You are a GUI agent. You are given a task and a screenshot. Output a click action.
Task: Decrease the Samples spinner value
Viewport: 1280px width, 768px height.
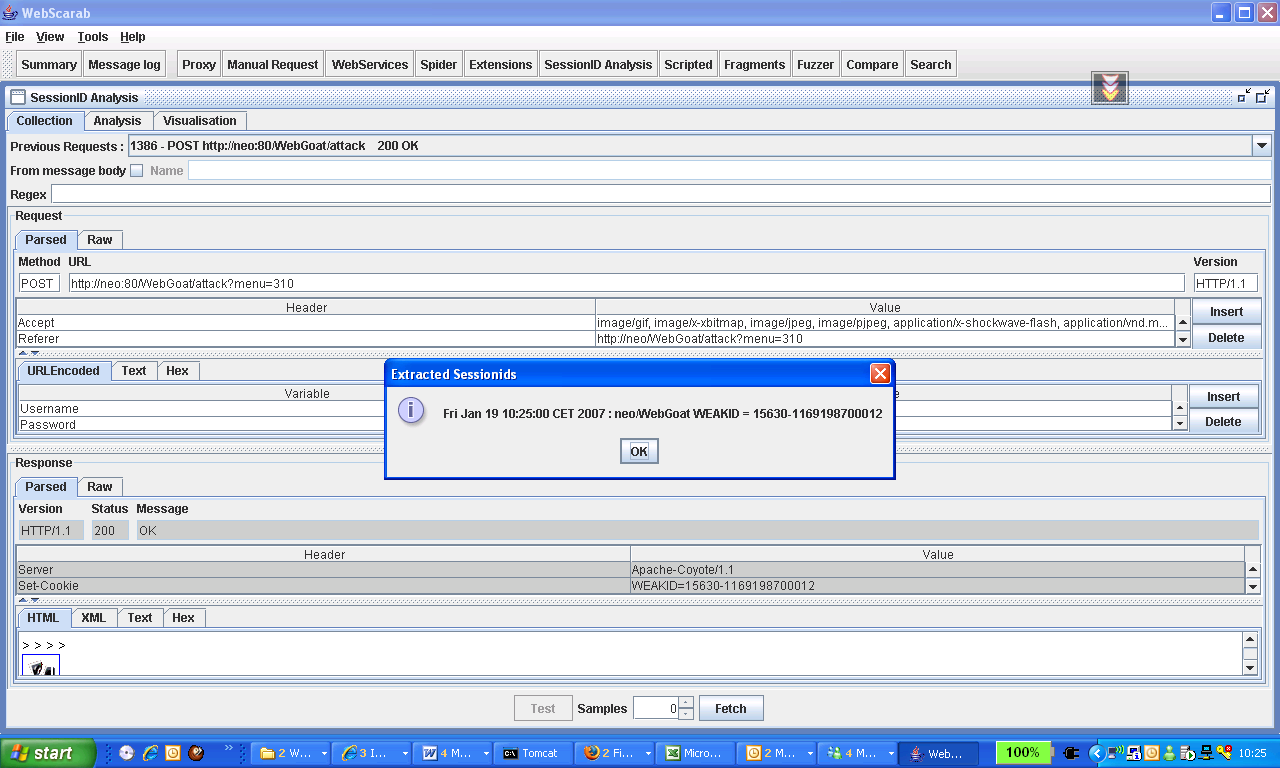[x=685, y=714]
